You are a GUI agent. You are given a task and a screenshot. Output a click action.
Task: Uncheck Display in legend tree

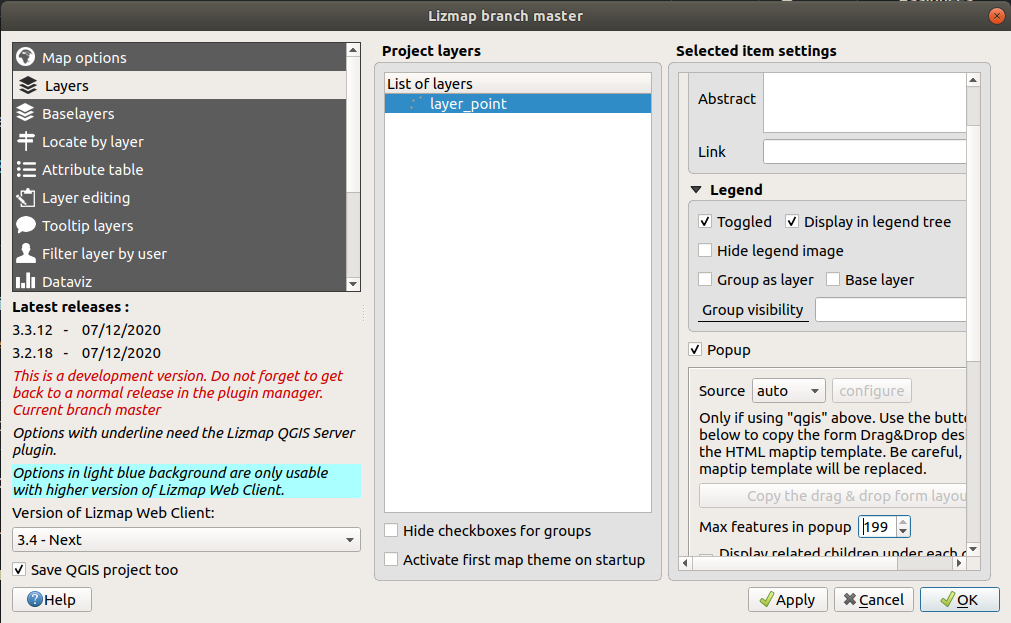792,221
